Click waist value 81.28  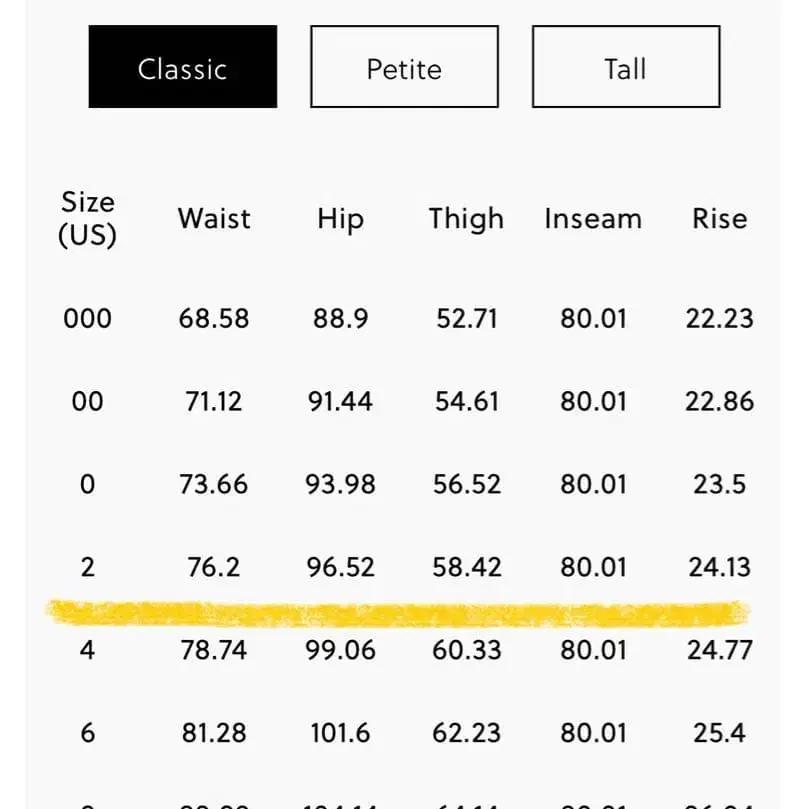214,732
